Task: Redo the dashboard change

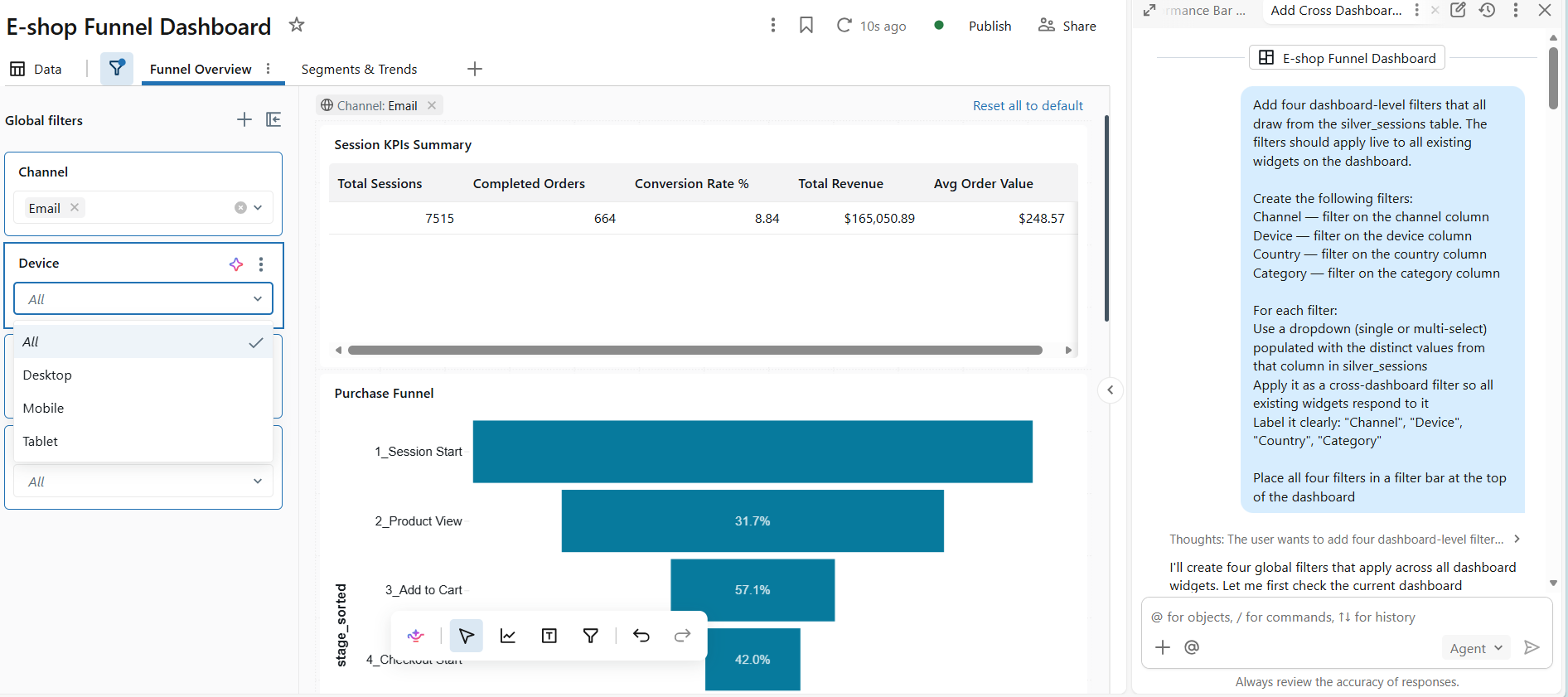Action: point(683,636)
